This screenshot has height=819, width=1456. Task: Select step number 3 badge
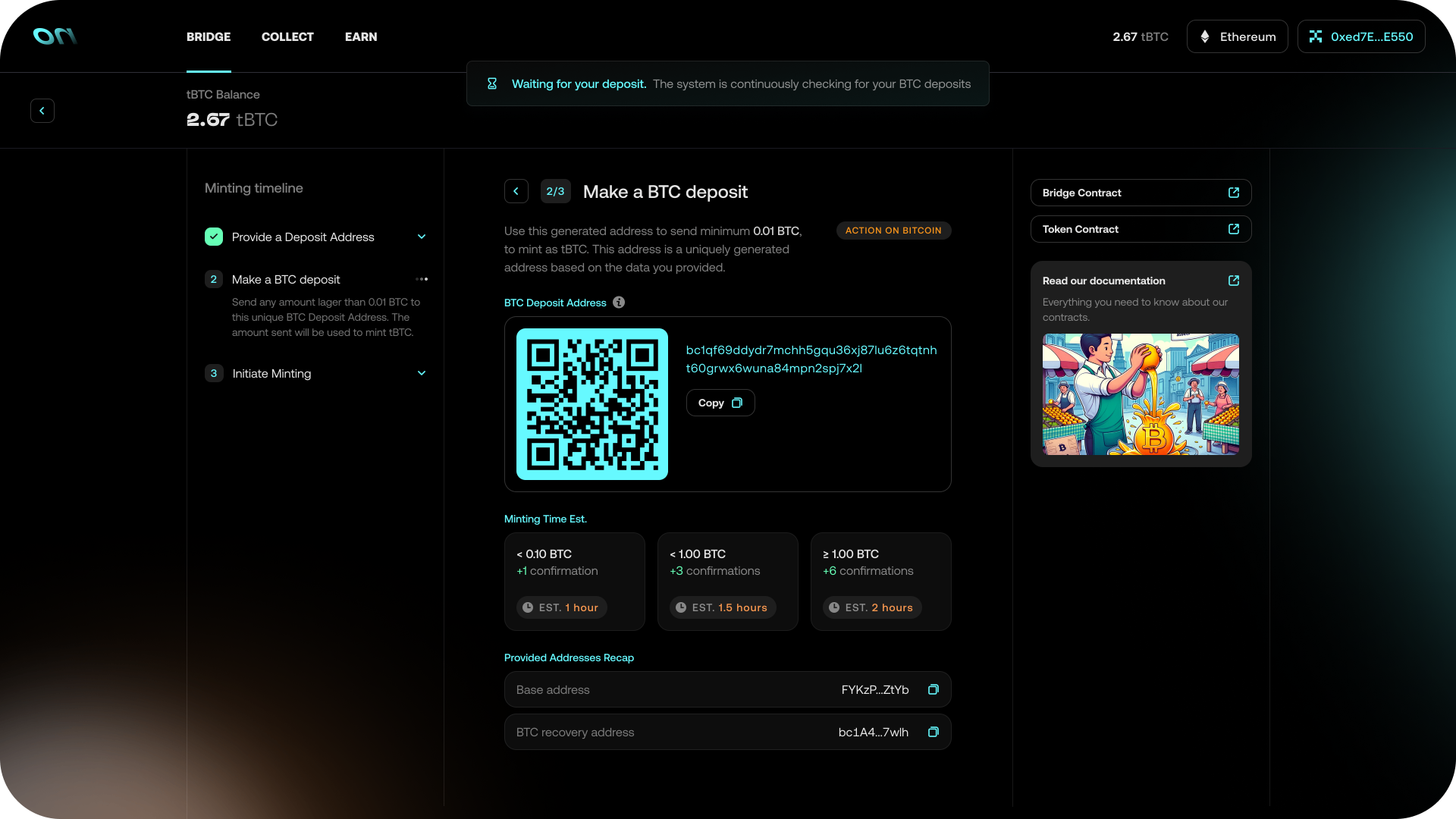(214, 373)
